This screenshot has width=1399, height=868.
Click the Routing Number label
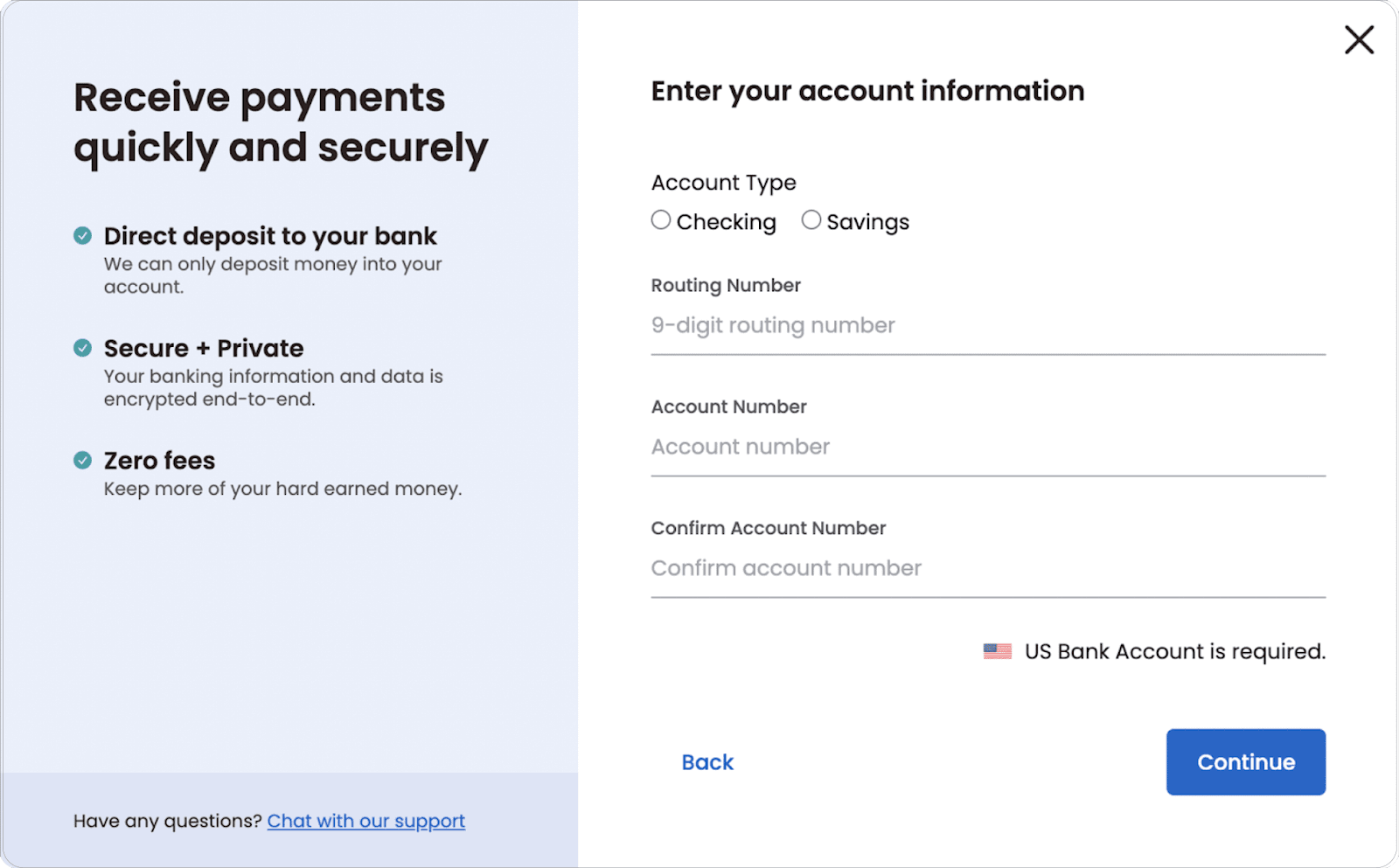point(726,286)
